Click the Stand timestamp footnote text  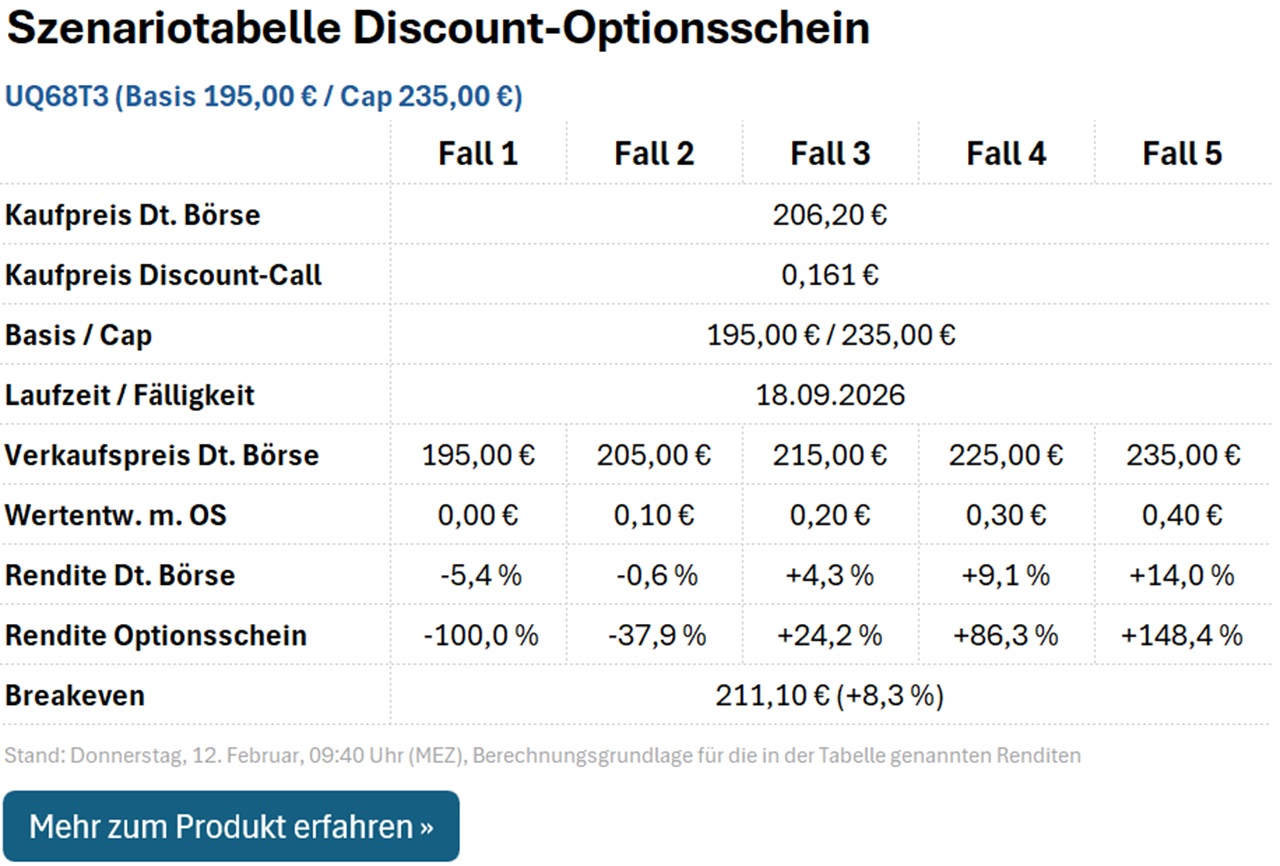[542, 757]
